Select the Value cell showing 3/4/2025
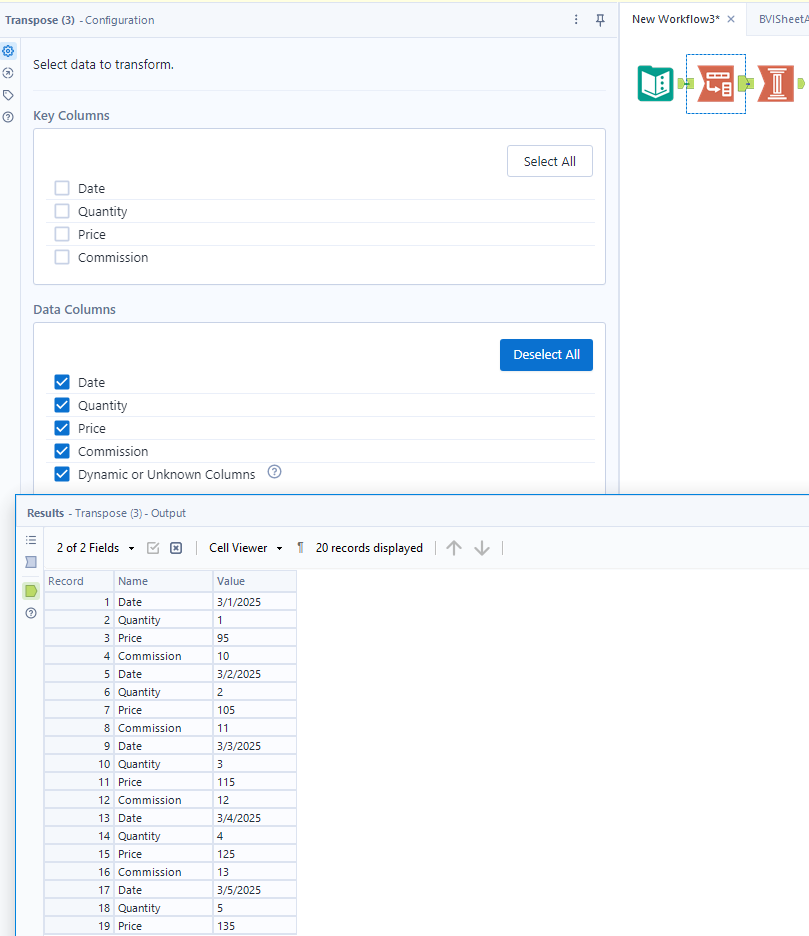 [255, 818]
